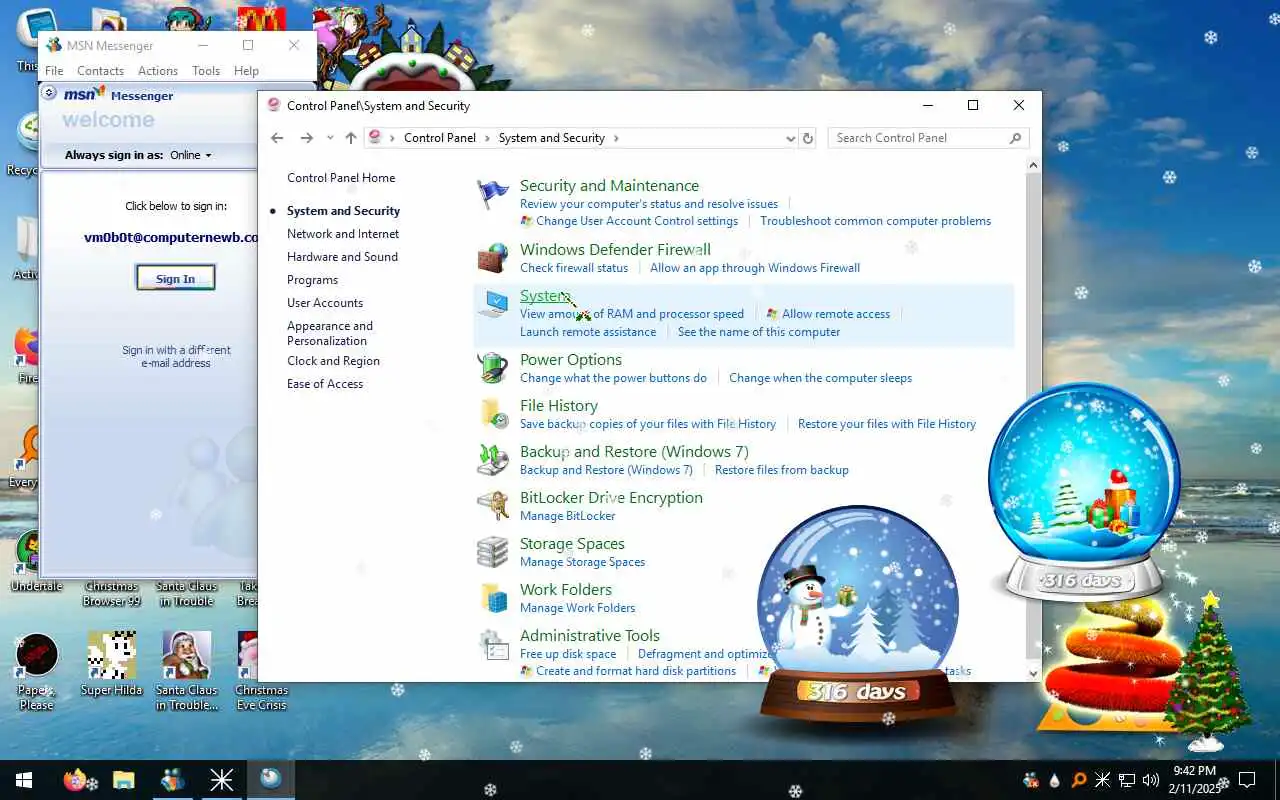The width and height of the screenshot is (1280, 800).
Task: Click See the name of this computer
Action: [759, 332]
